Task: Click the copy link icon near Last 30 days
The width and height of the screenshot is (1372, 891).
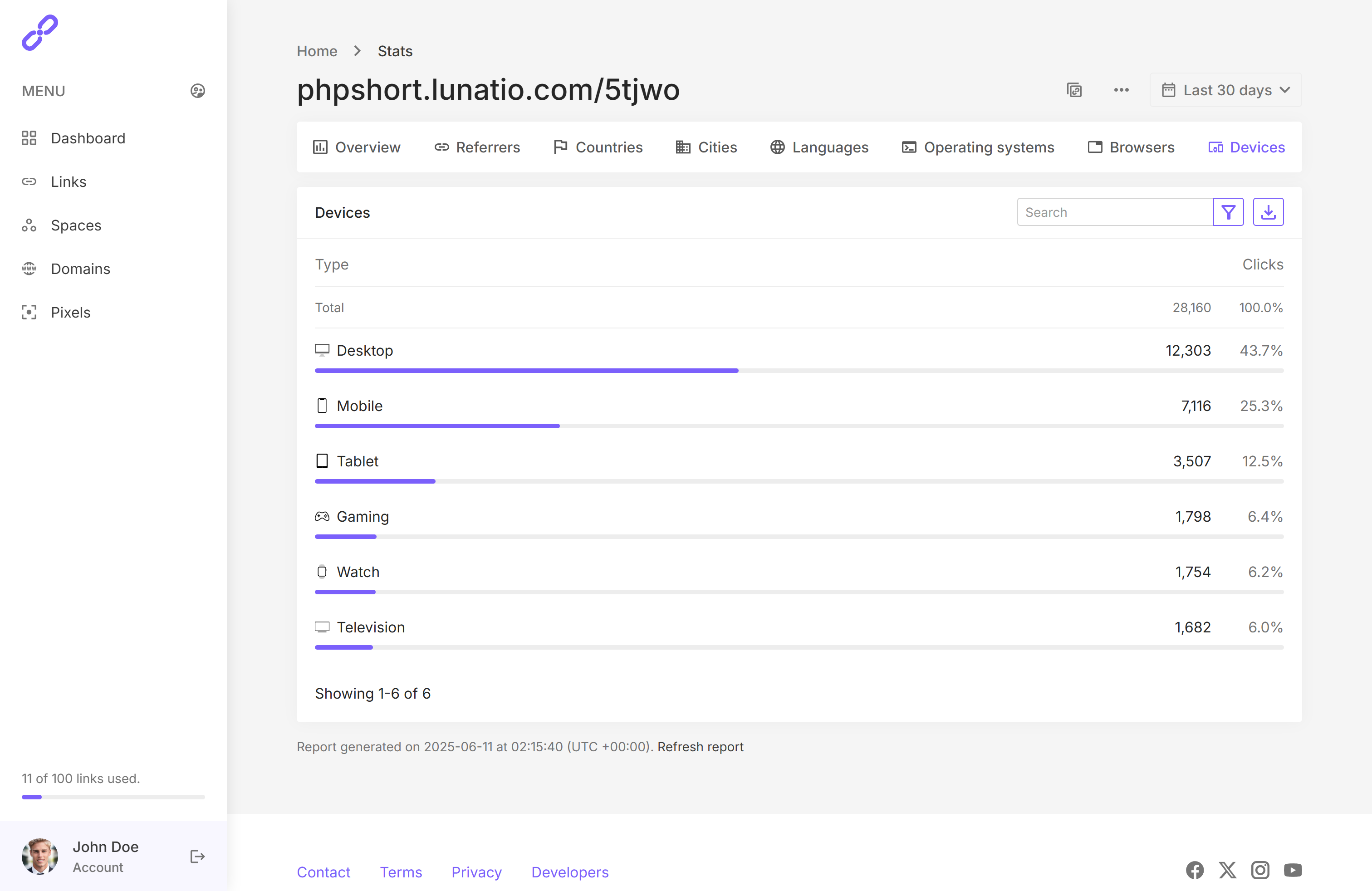Action: [1073, 90]
